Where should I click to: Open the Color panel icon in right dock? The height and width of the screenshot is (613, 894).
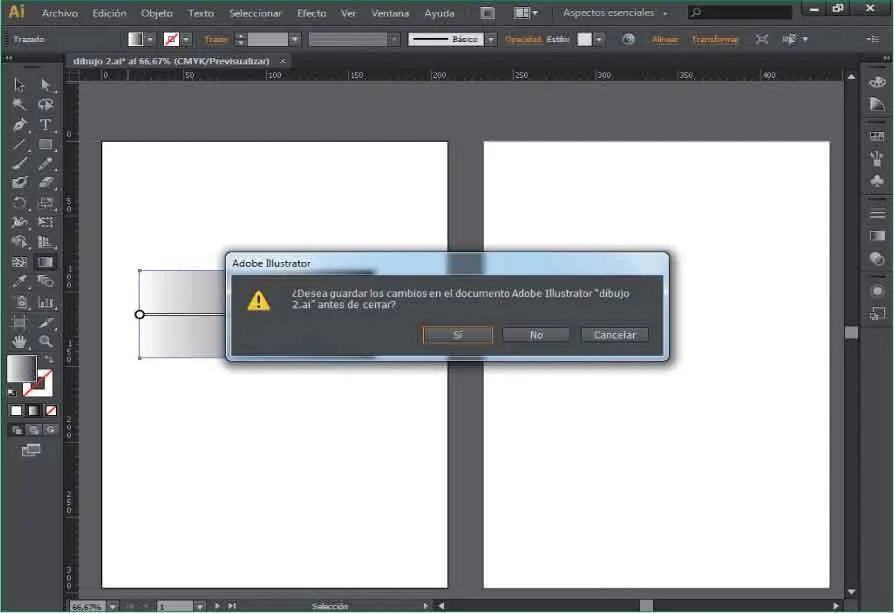pos(877,83)
